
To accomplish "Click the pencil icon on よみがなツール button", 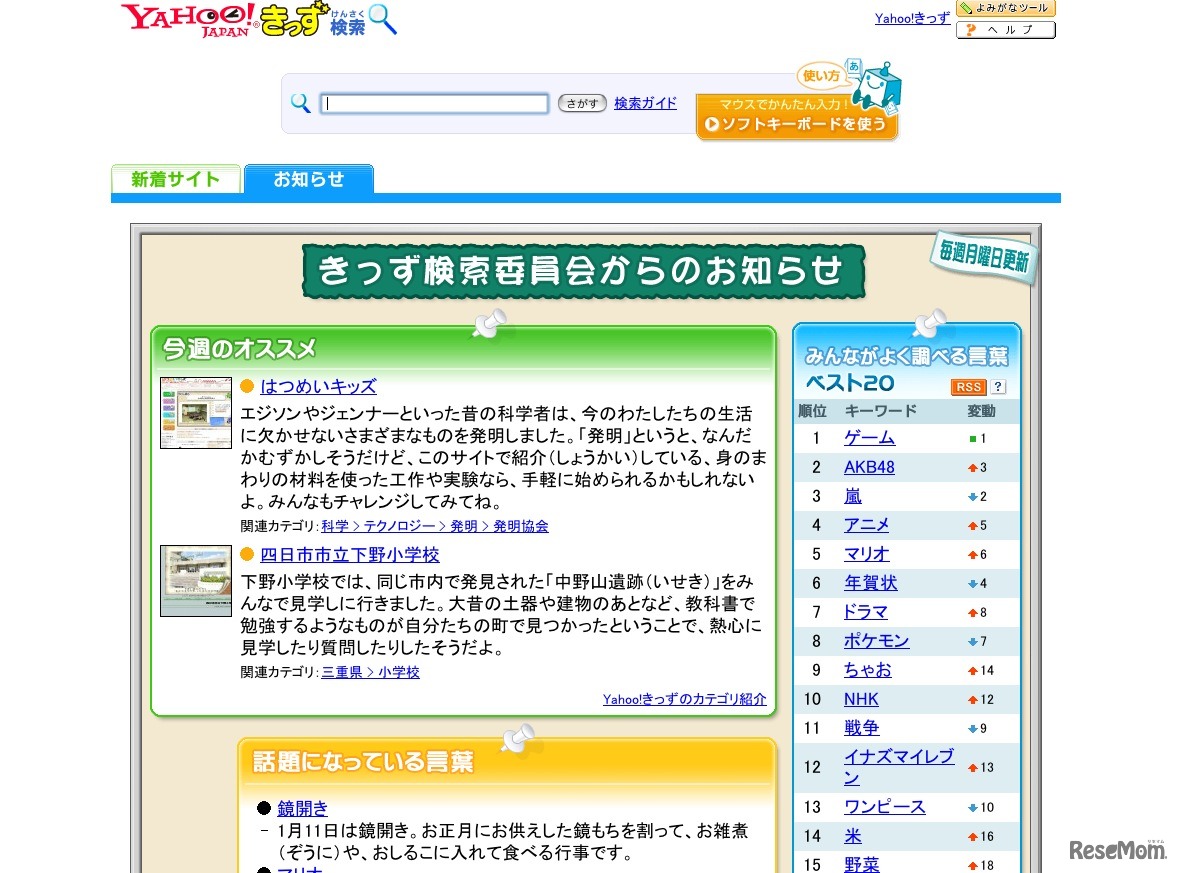I will [x=968, y=8].
